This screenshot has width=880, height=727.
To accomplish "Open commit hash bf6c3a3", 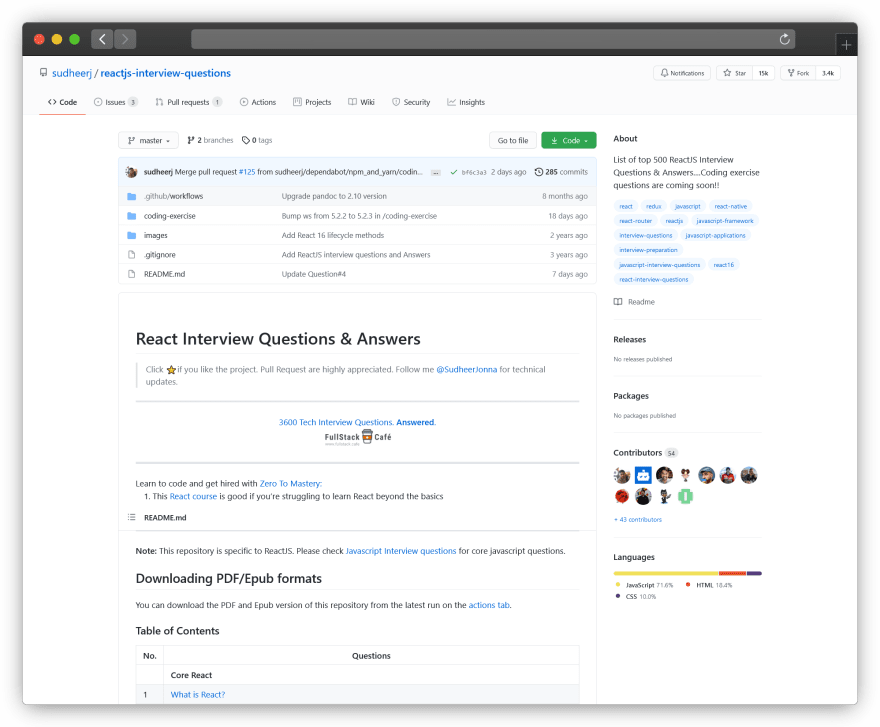I will coord(474,172).
